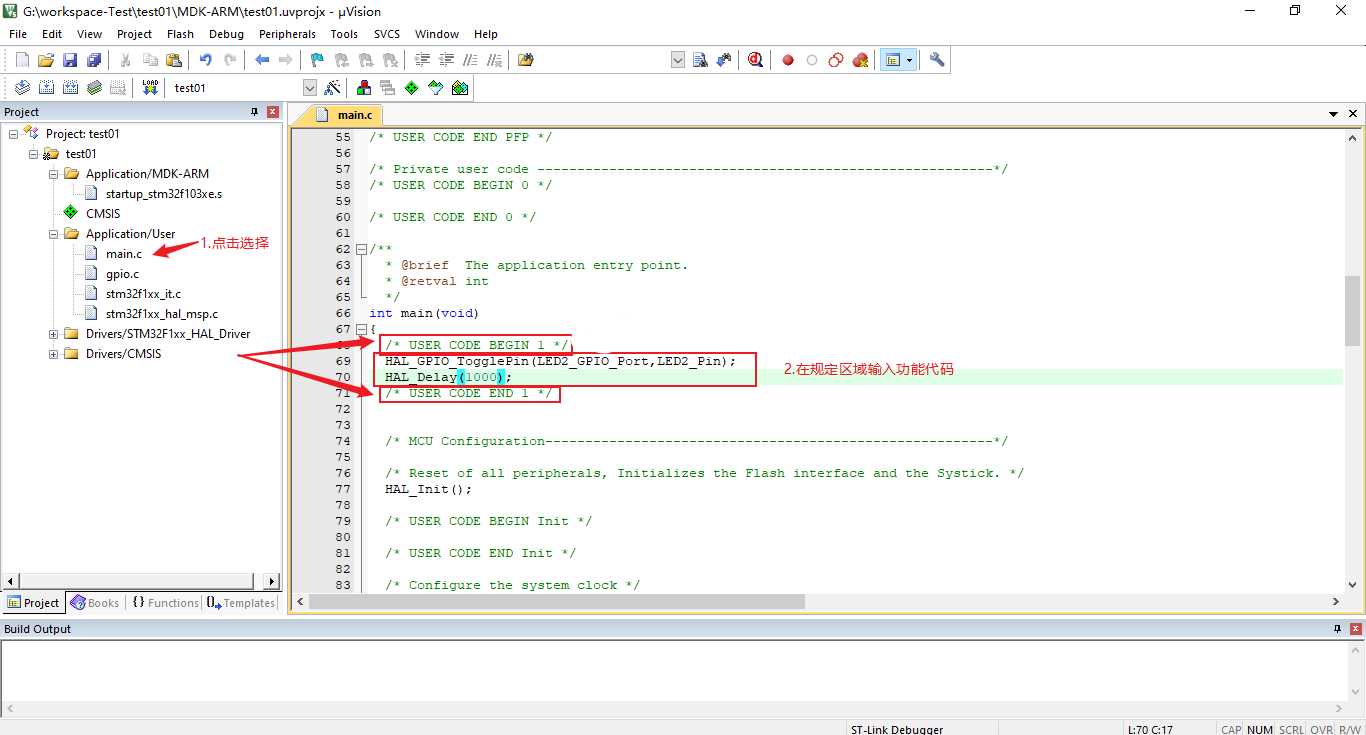The width and height of the screenshot is (1366, 735).
Task: Click the editor's horizontal scrollbar thumb
Action: (x=557, y=602)
